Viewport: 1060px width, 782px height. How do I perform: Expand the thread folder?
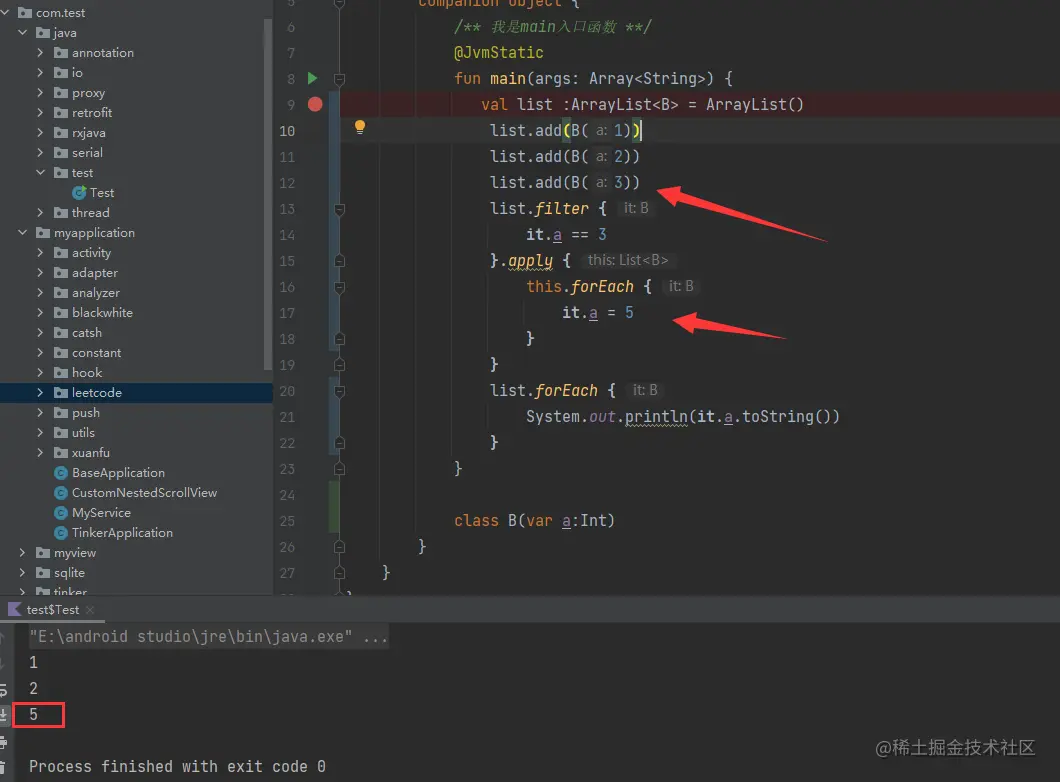pos(40,212)
